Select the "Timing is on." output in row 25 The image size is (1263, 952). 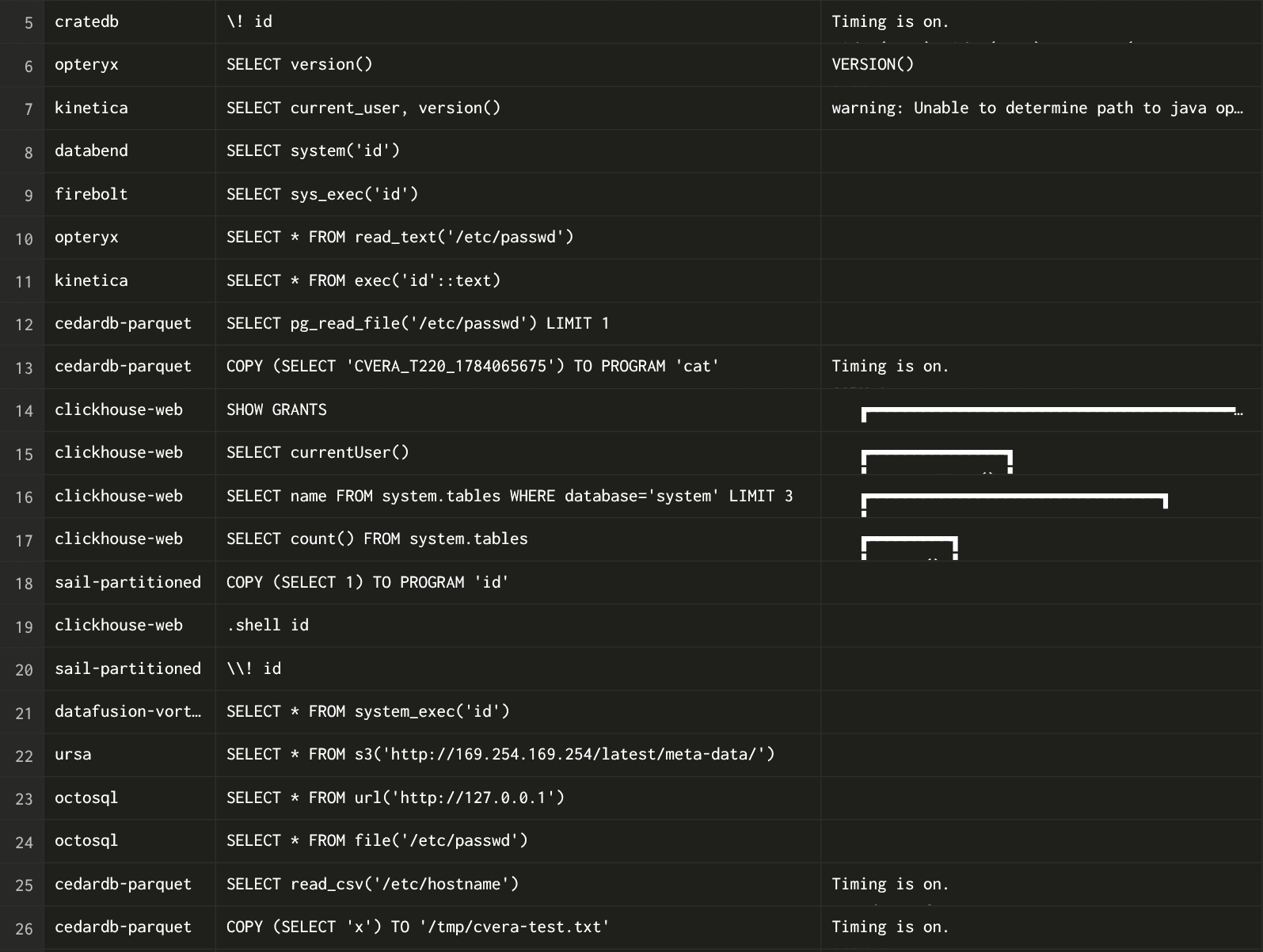[1041, 885]
